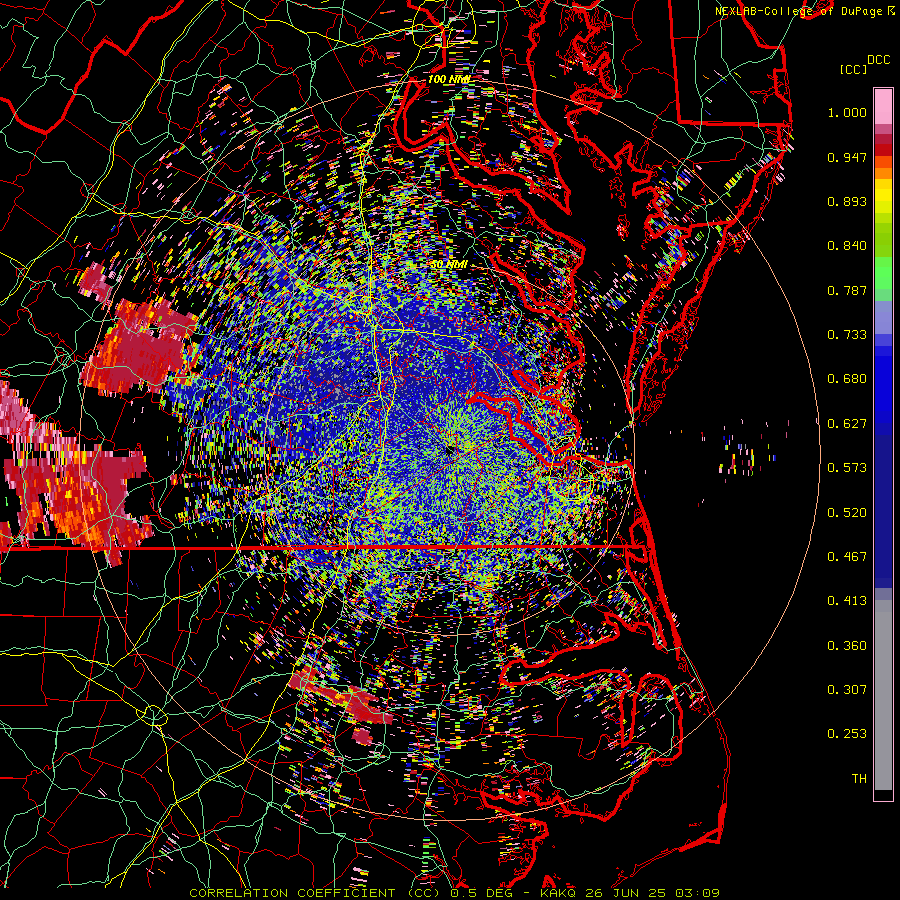Click the TH label on the scale
Viewport: 900px width, 900px height.
(x=859, y=779)
